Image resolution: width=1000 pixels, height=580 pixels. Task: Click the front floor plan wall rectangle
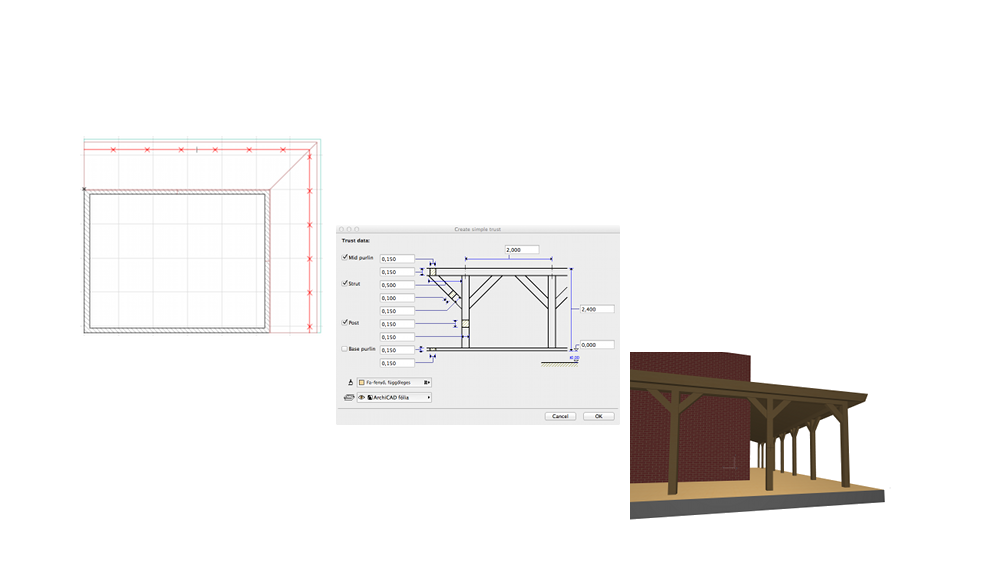point(177,260)
